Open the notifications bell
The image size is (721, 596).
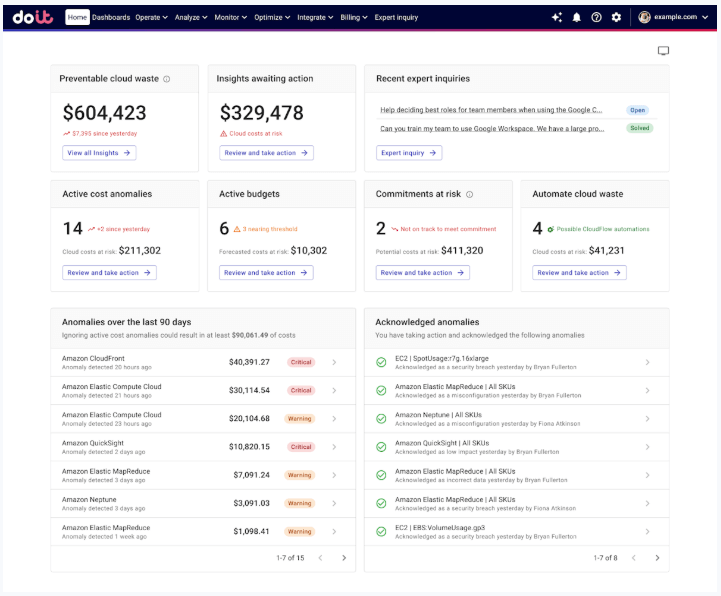577,17
